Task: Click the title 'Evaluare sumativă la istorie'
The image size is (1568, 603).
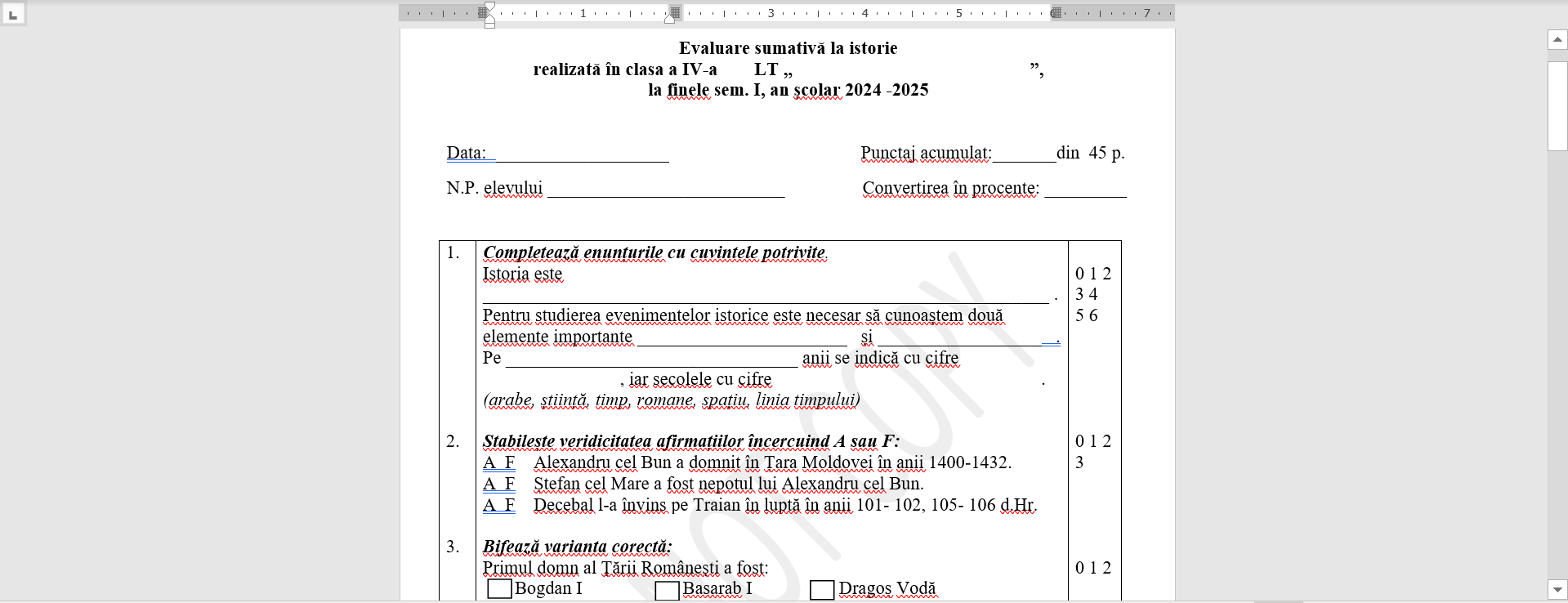Action: [788, 48]
